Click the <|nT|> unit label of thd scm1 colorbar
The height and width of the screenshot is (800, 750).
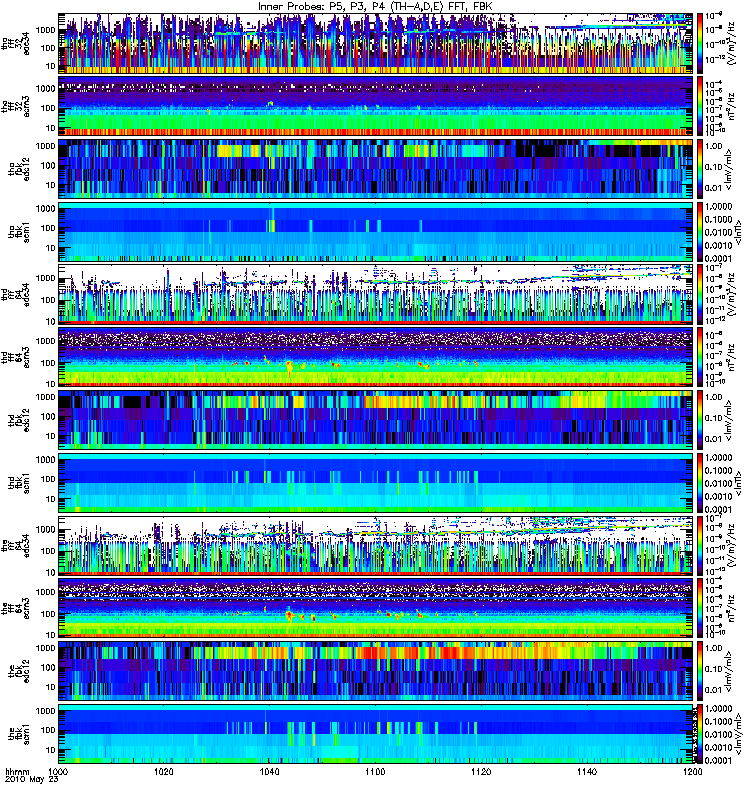click(x=737, y=483)
